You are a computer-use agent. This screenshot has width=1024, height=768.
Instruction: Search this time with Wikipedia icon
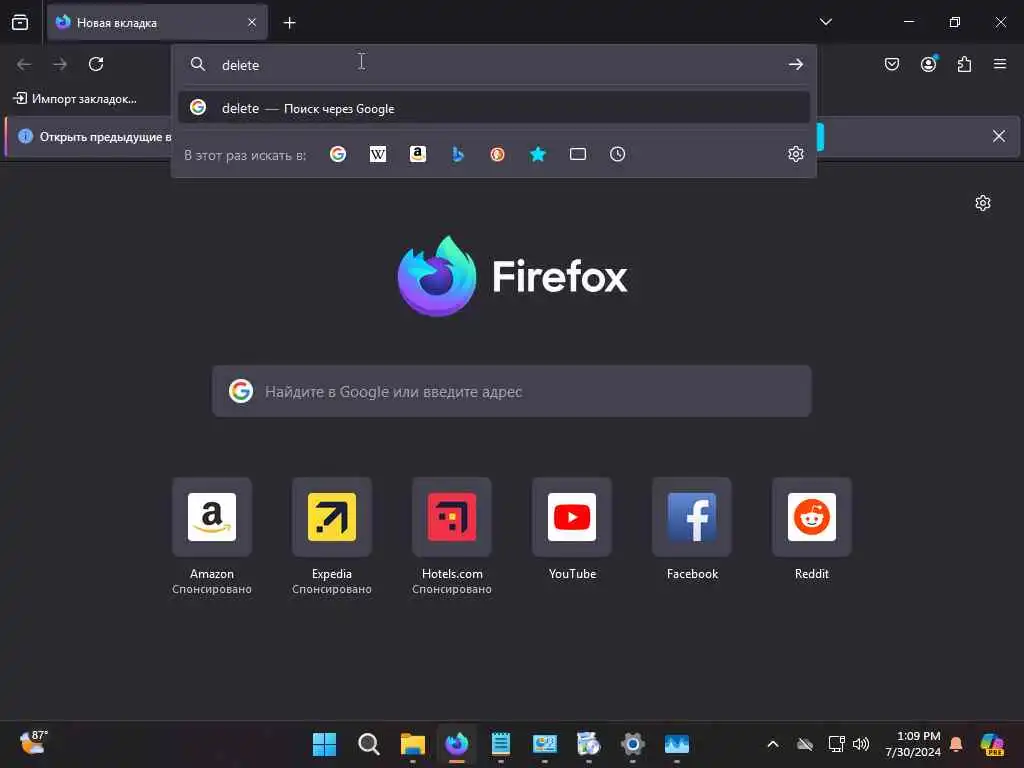pos(377,154)
